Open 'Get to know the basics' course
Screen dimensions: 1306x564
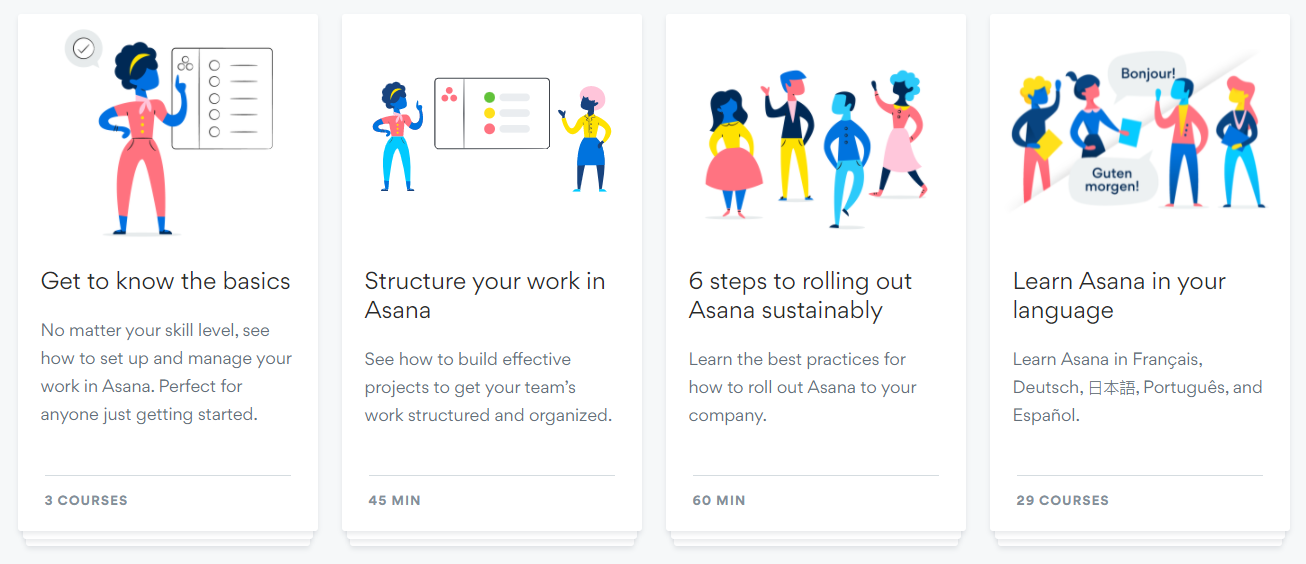tap(166, 281)
